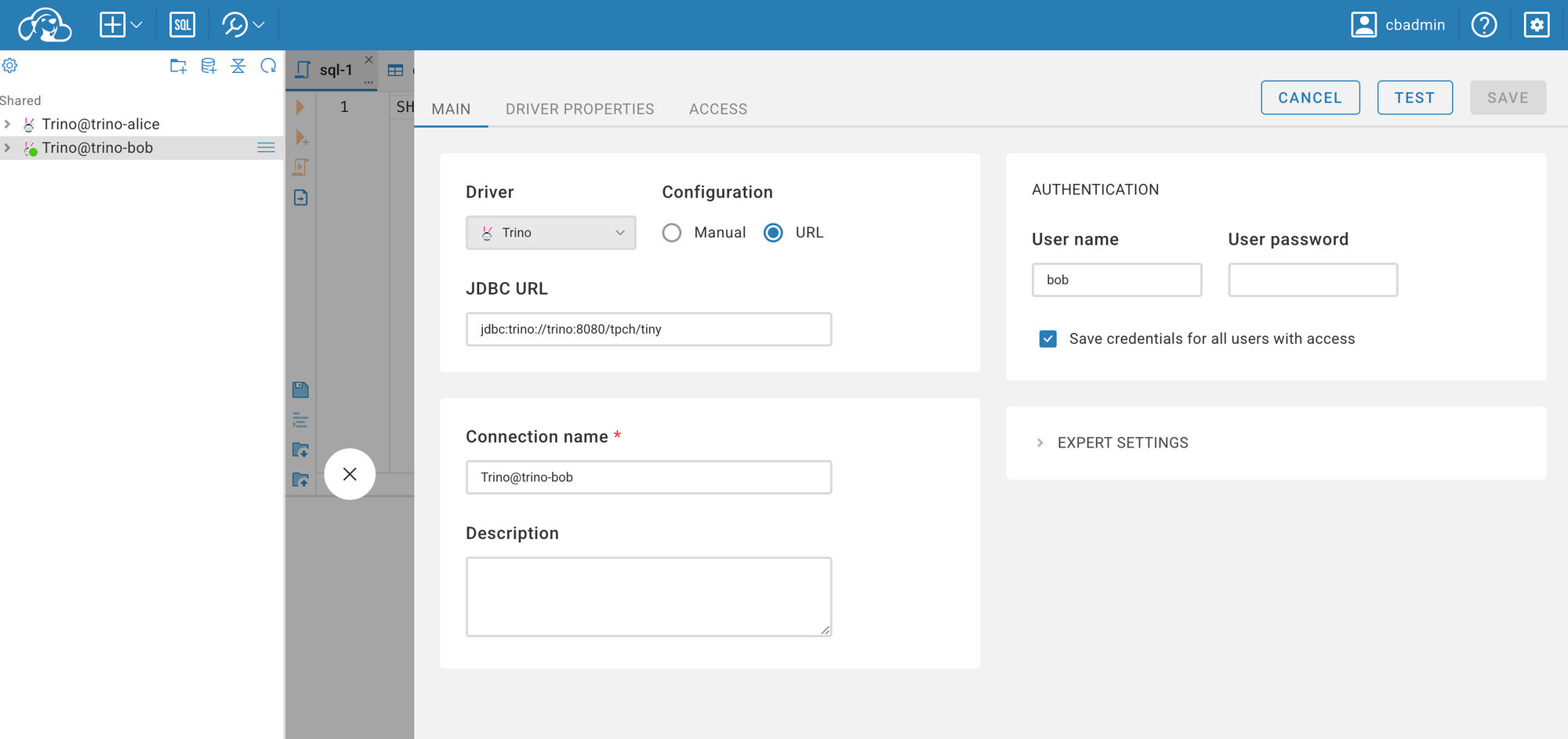Open administration settings gear in top-right
This screenshot has height=739, width=1568.
point(1536,25)
